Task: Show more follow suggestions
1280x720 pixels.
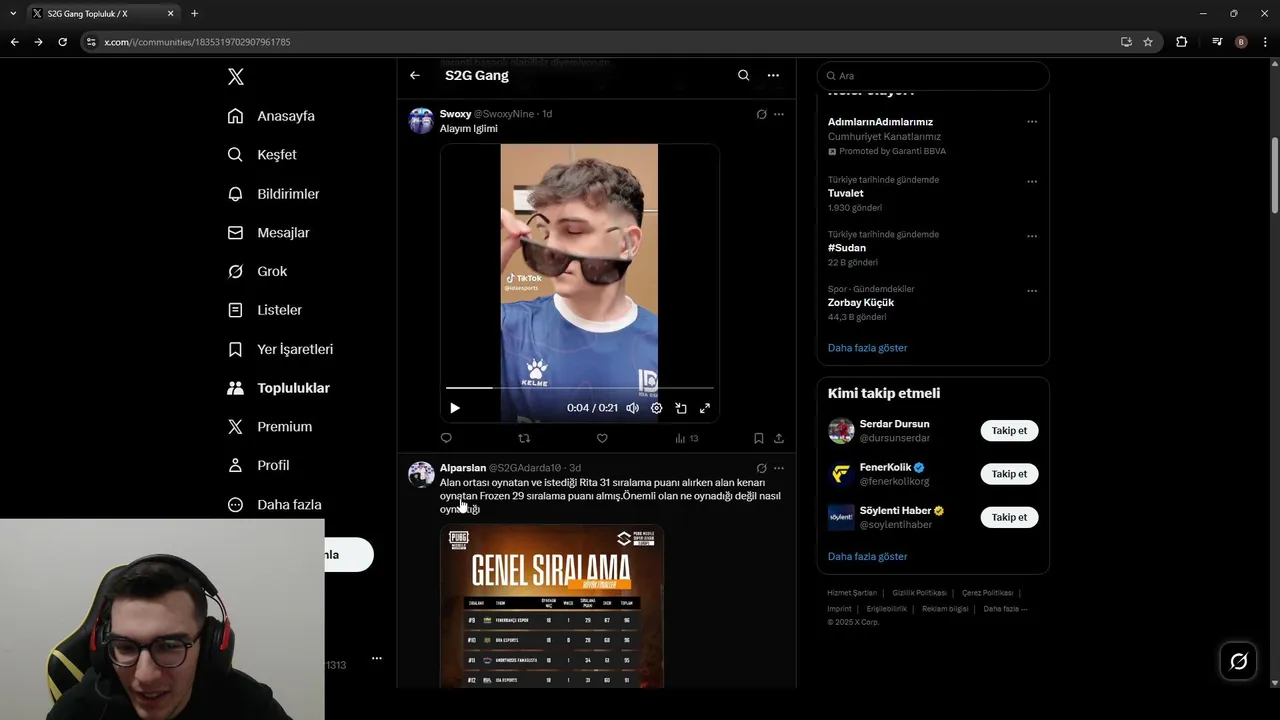Action: tap(868, 556)
